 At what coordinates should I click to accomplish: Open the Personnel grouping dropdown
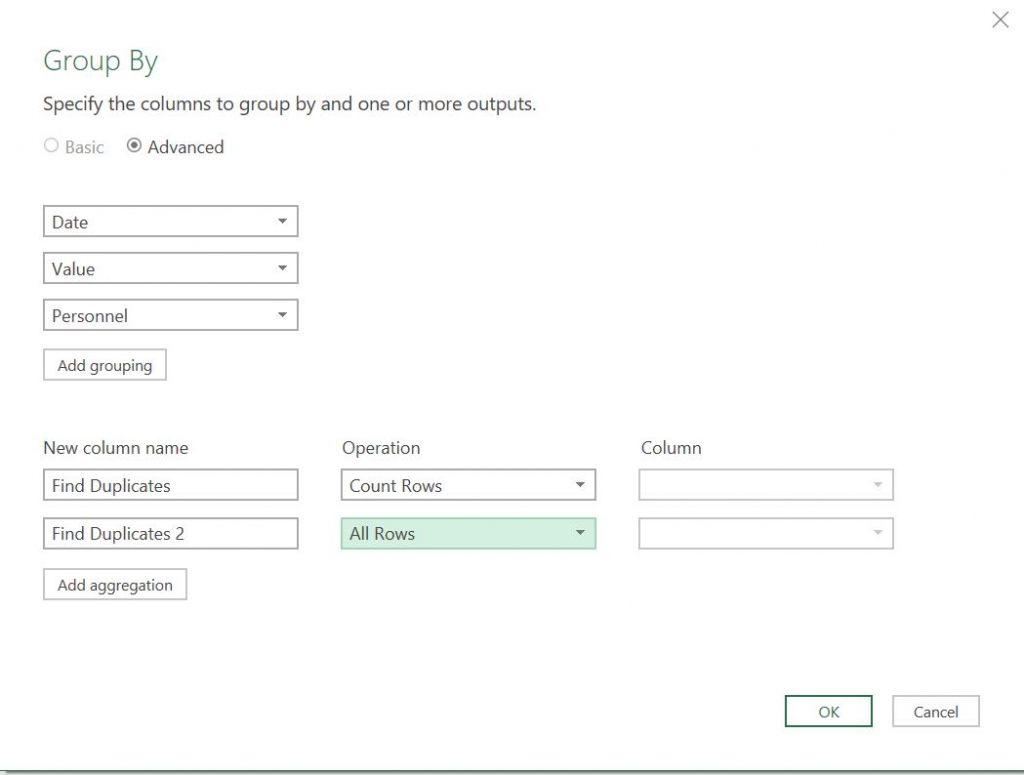point(170,316)
